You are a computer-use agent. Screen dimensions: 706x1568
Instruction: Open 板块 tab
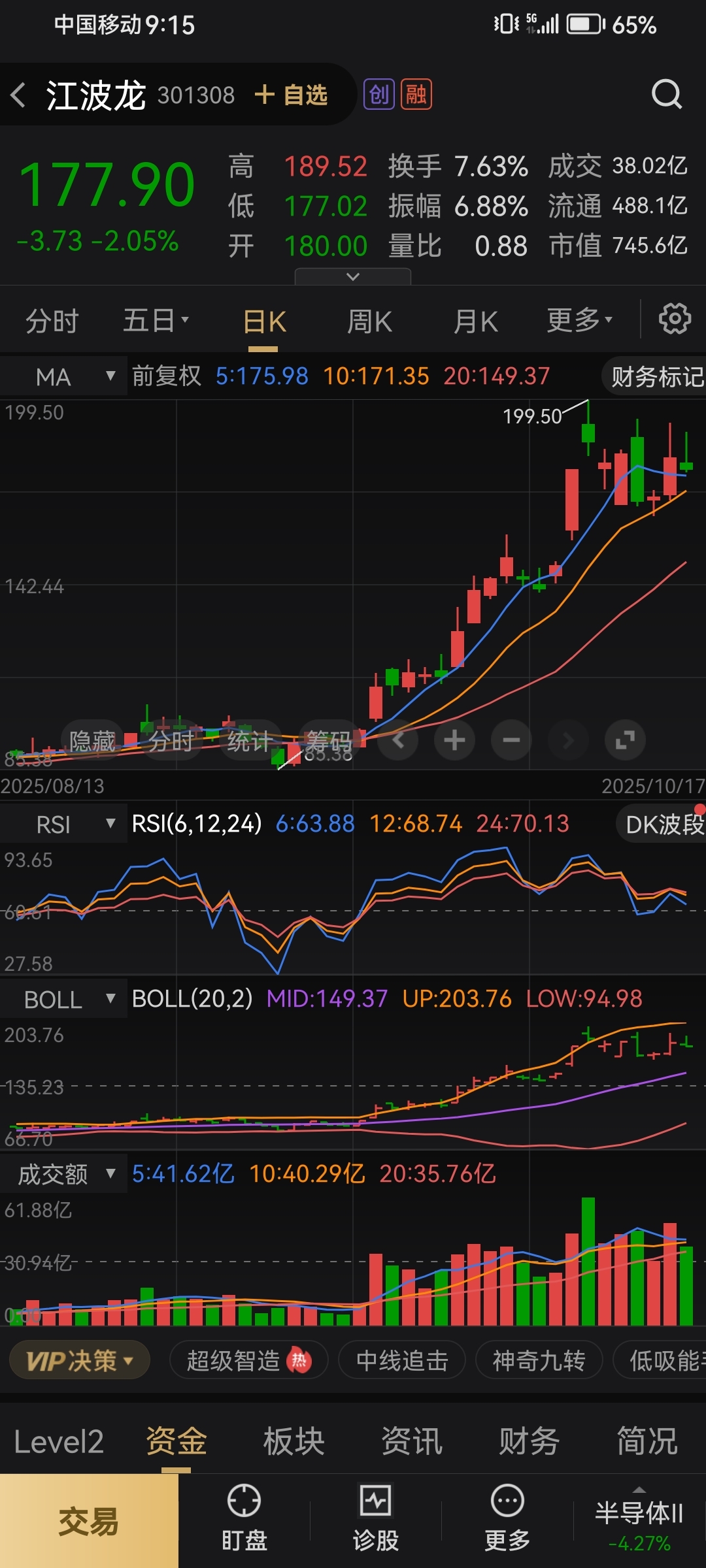click(294, 1442)
